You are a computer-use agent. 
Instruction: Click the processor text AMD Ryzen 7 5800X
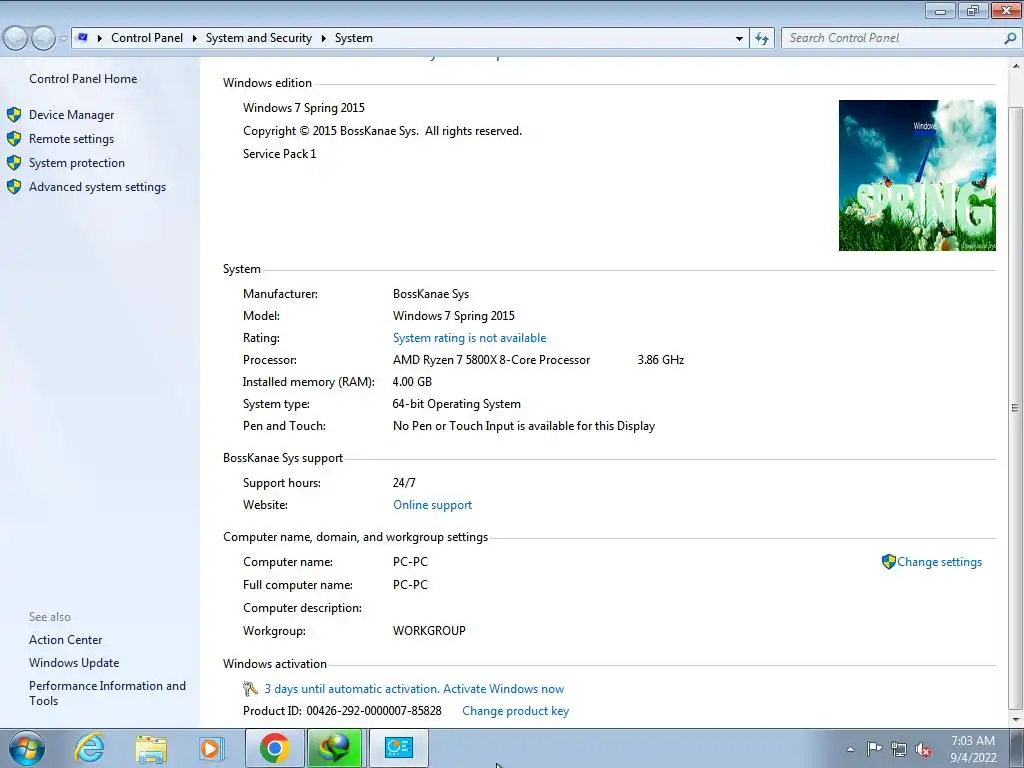491,360
